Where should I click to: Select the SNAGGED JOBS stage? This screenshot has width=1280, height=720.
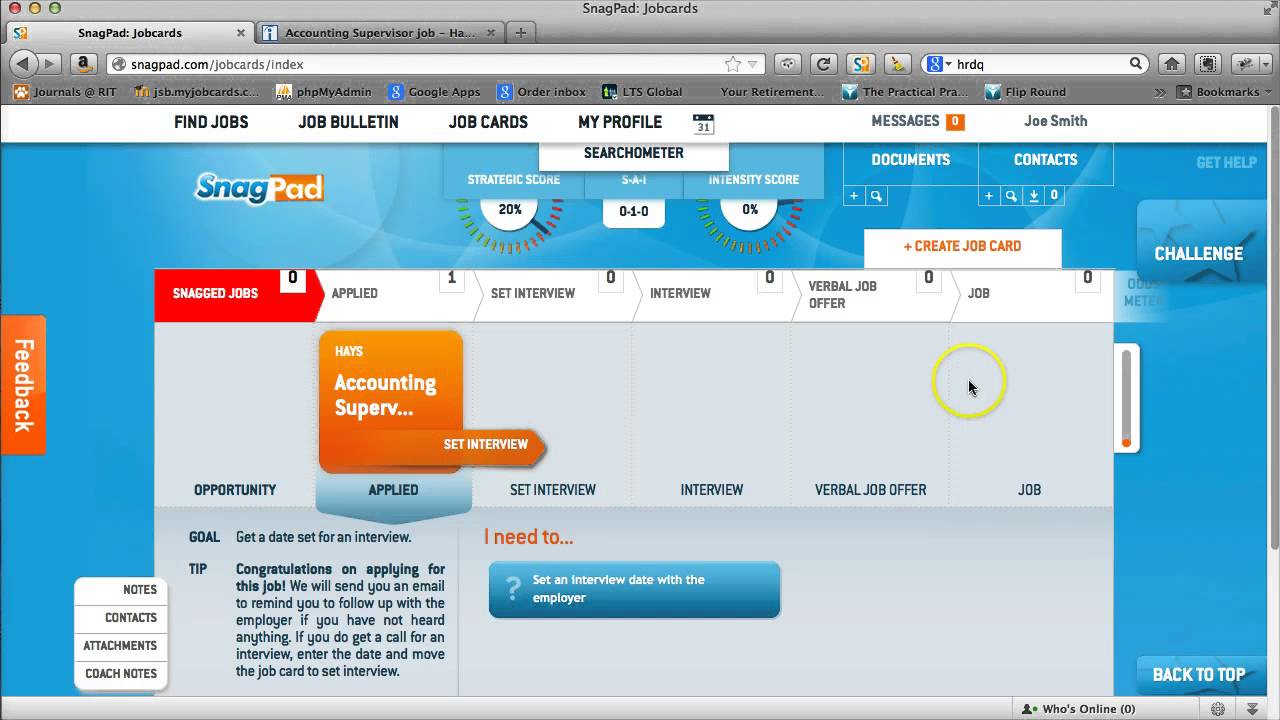[237, 294]
